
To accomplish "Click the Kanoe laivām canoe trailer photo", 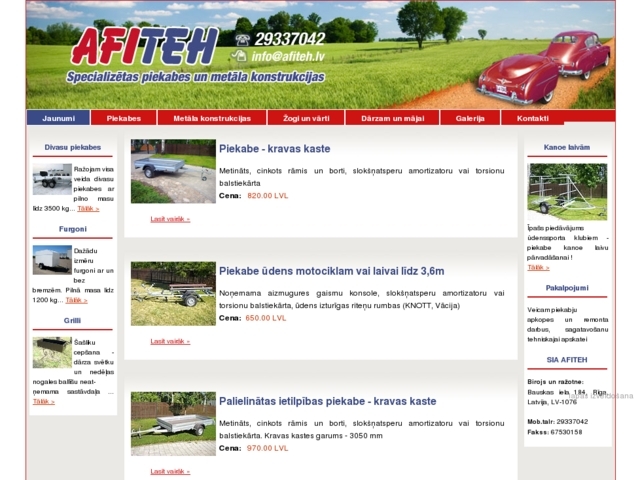I will point(567,192).
